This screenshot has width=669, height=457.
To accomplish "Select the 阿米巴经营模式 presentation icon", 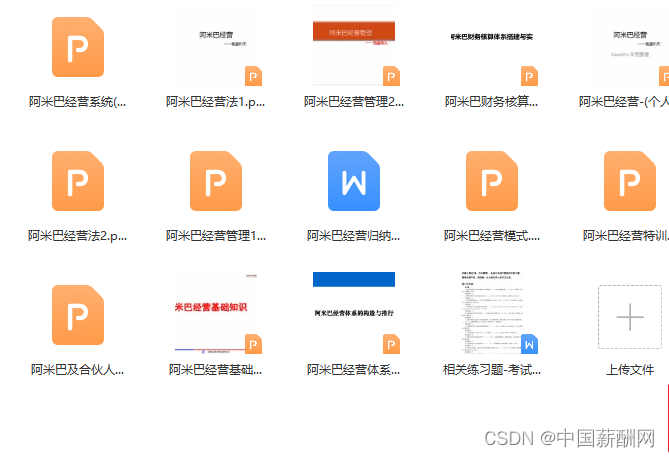I will click(492, 181).
